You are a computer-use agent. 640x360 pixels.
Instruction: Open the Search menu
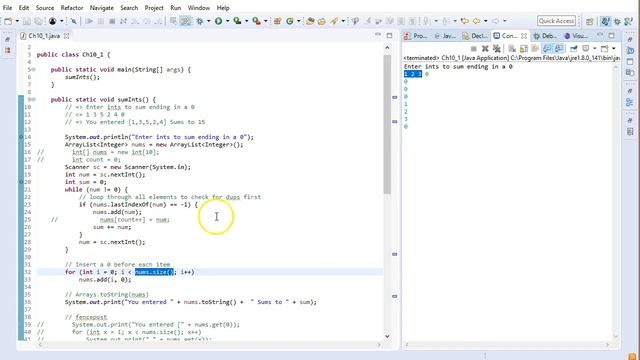tap(129, 8)
